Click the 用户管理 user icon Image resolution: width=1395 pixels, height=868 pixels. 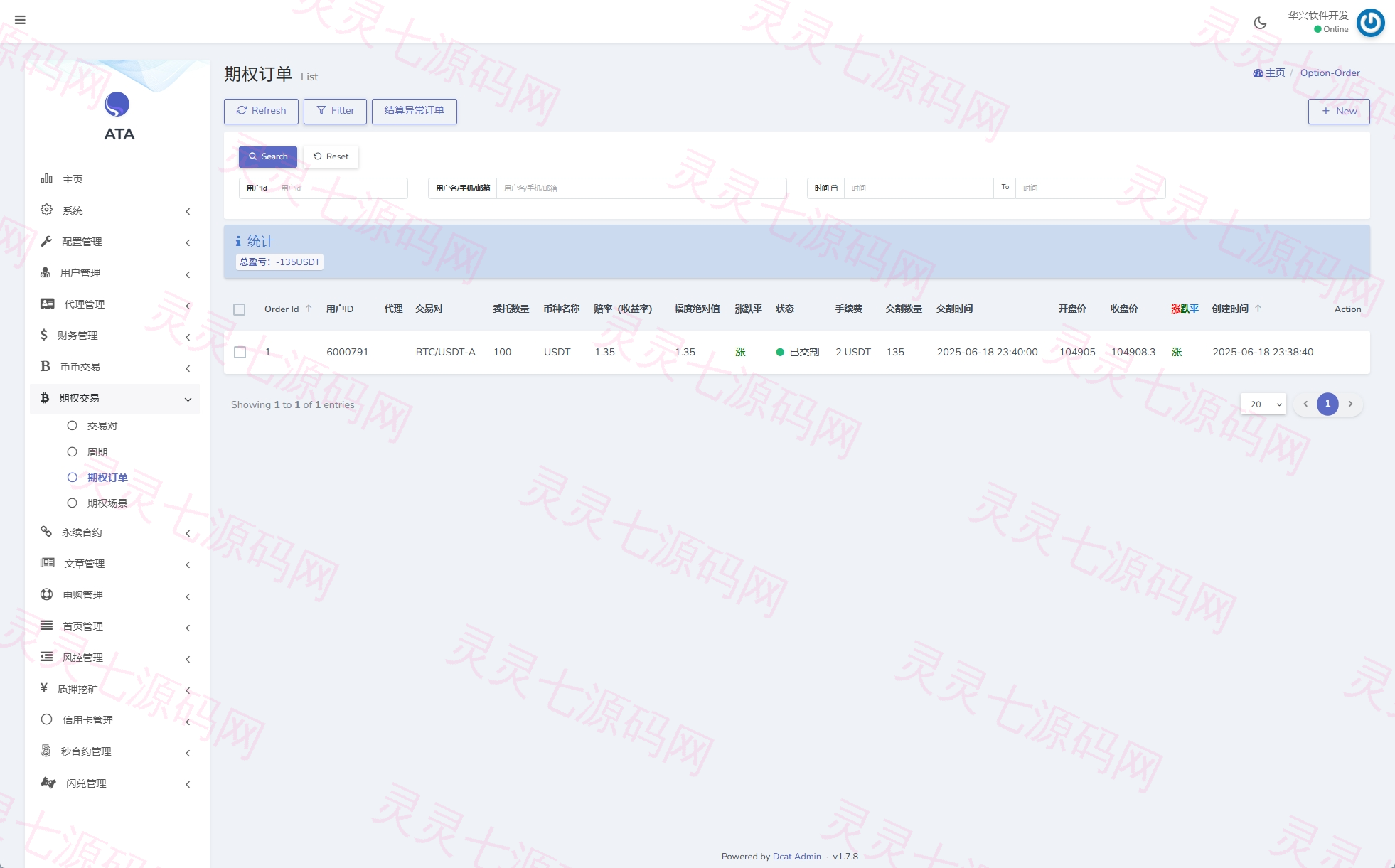[x=46, y=272]
